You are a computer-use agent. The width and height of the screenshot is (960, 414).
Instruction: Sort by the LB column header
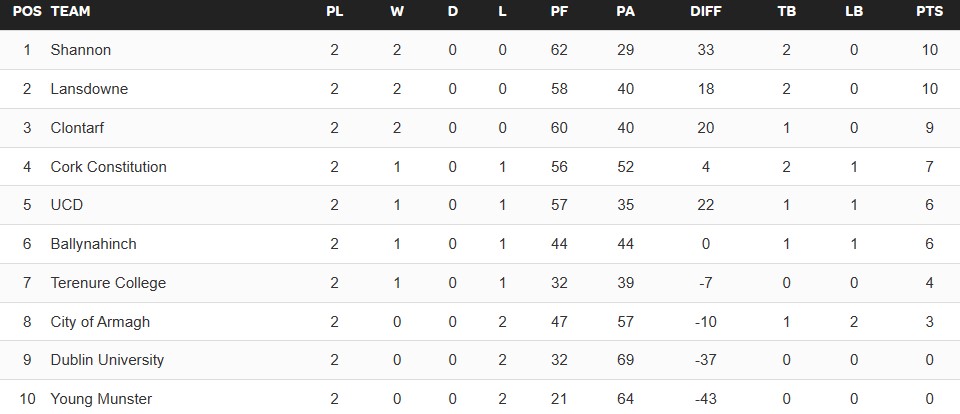click(x=854, y=12)
